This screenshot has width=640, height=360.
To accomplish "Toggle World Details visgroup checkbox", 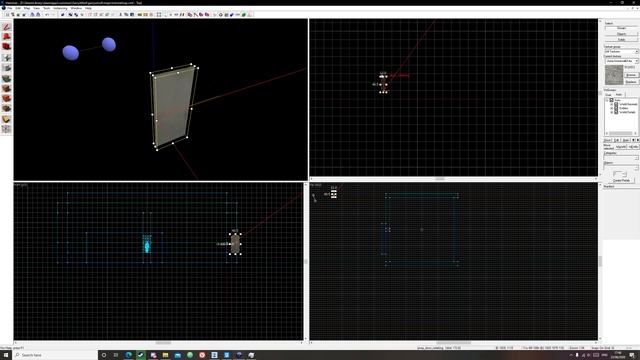I will [x=616, y=112].
